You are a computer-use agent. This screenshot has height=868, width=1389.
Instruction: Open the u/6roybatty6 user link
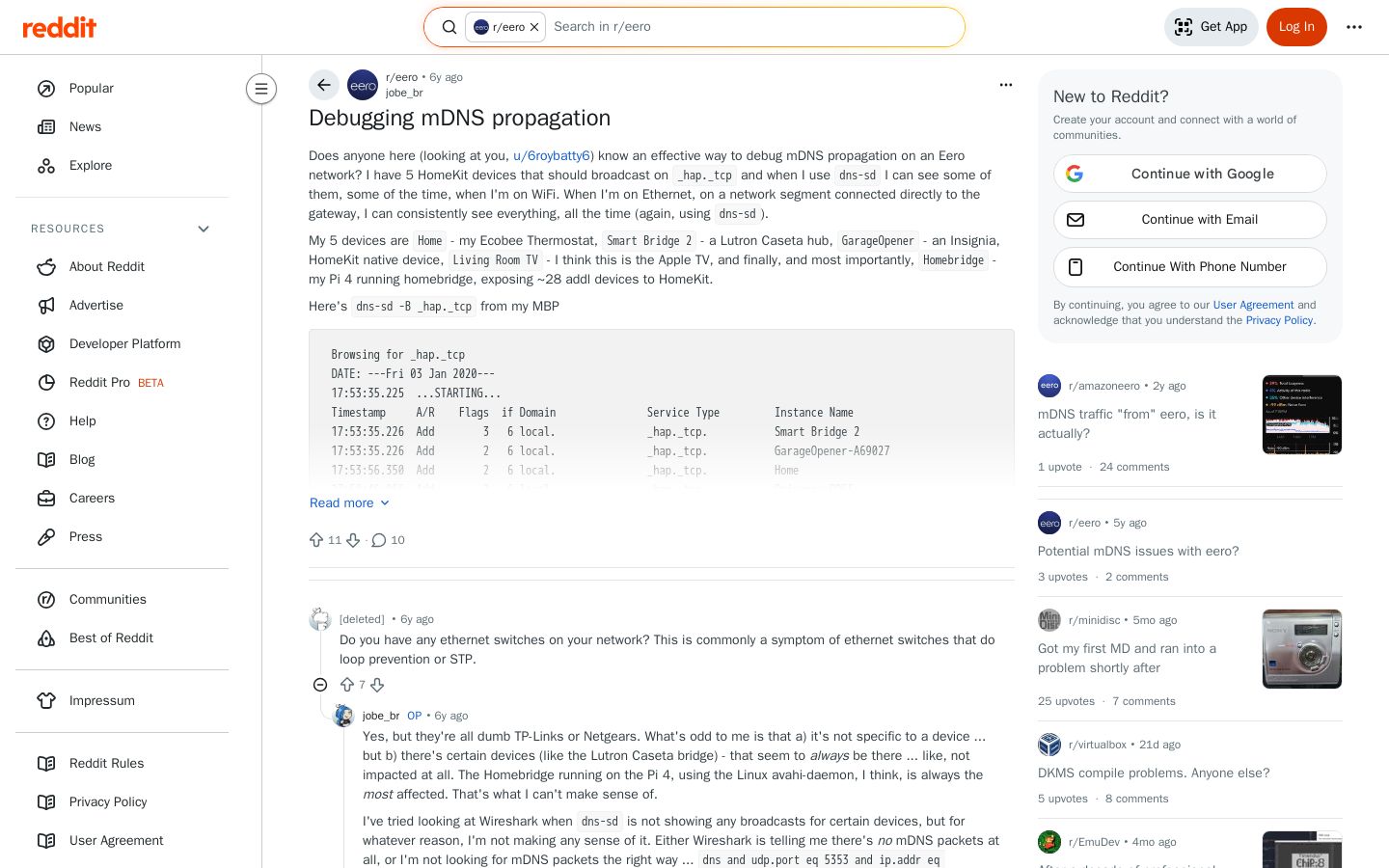pos(552,155)
